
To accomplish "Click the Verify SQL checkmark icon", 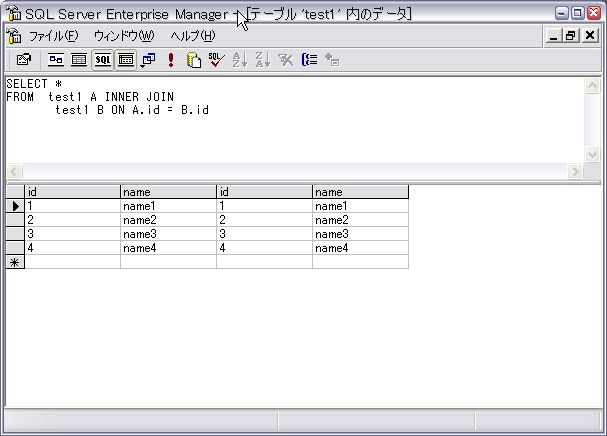I will pos(216,60).
